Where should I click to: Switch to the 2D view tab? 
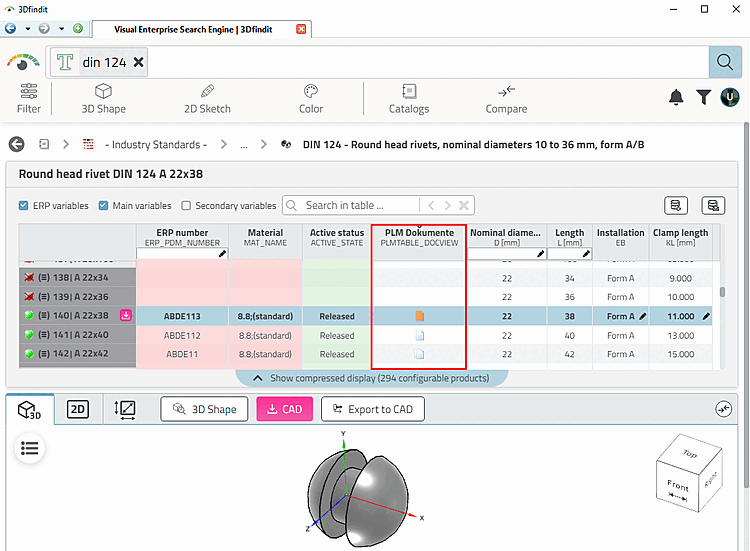tap(77, 409)
